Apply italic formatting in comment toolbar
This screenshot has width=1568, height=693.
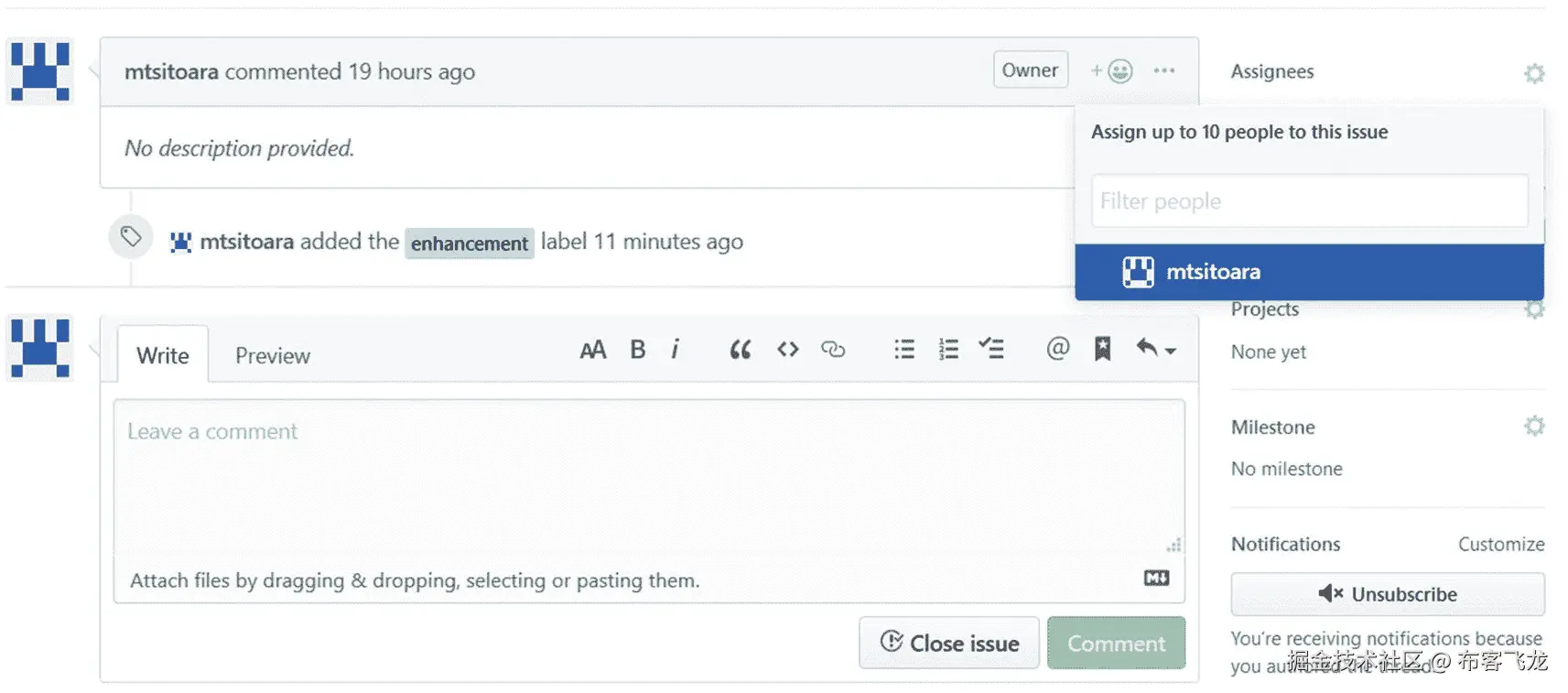pyautogui.click(x=676, y=350)
